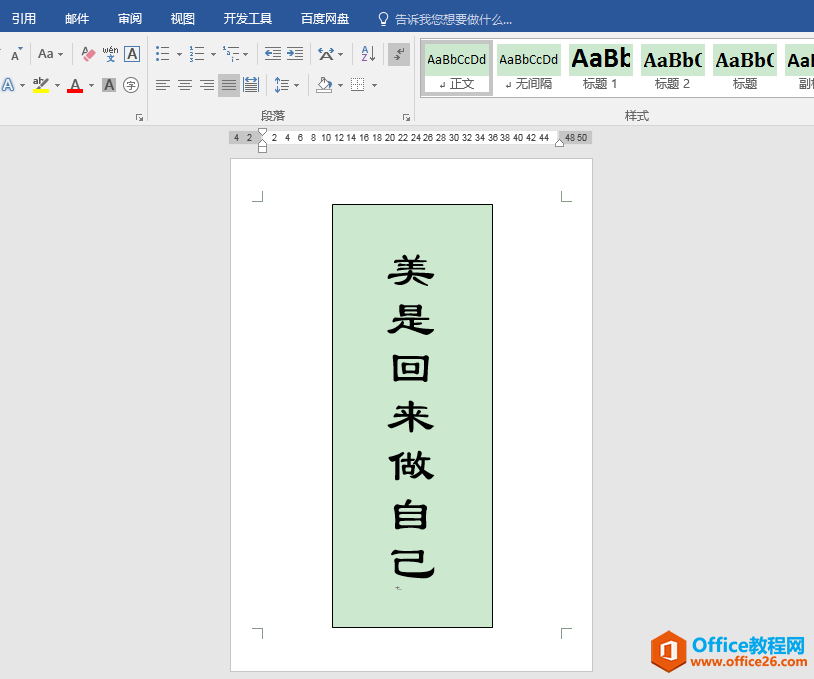Insert an enclosed character (字 in circle)
This screenshot has height=679, width=814.
[131, 86]
